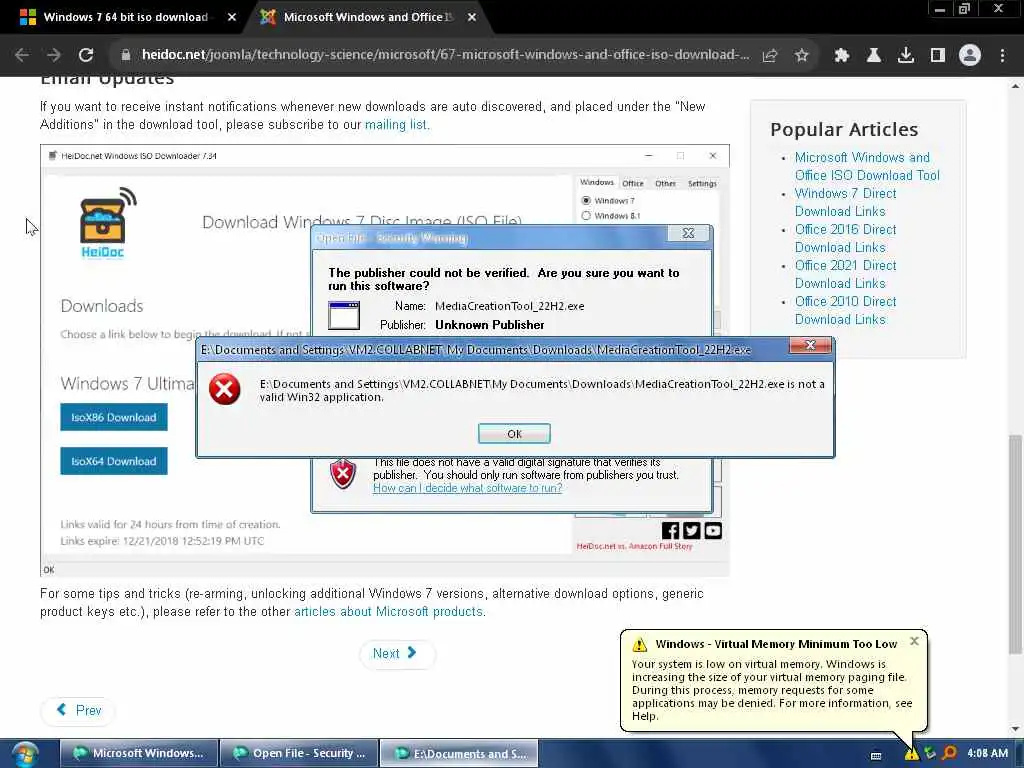
Task: Click the Next page button
Action: tap(396, 653)
